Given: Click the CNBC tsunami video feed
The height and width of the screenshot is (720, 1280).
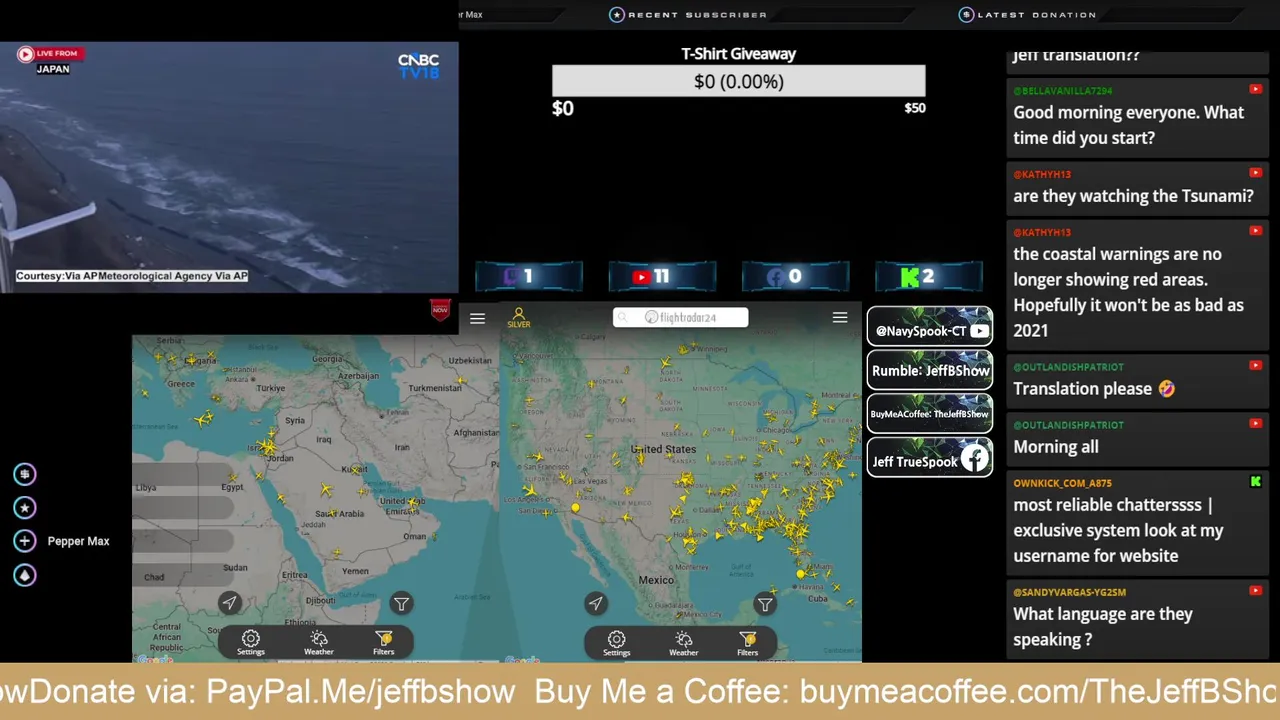Looking at the screenshot, I should (229, 167).
